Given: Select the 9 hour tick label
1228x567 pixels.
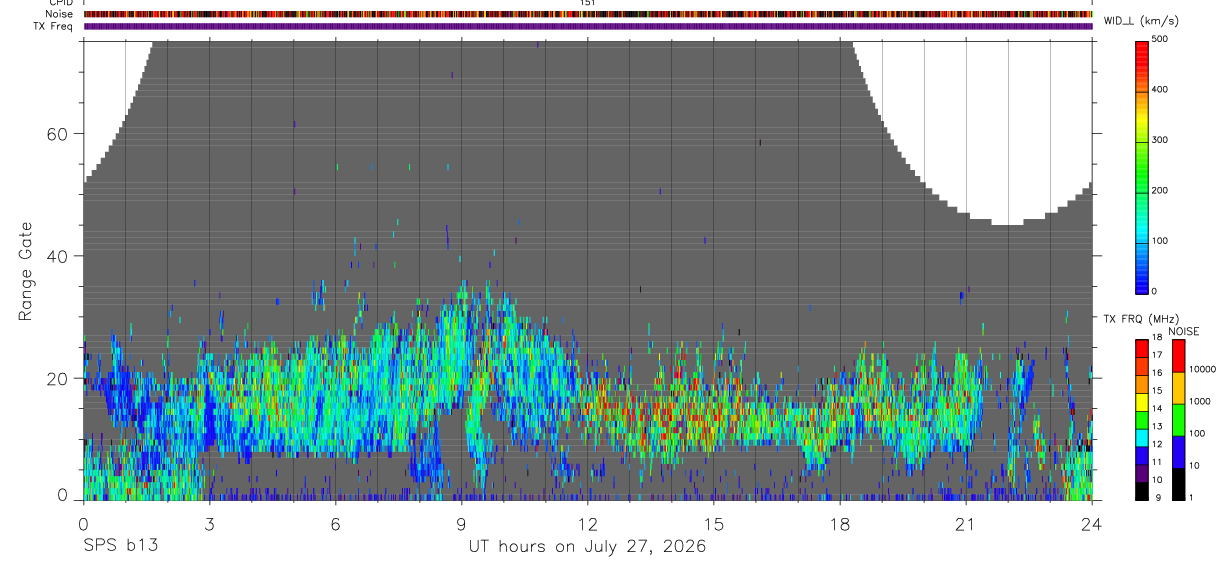Looking at the screenshot, I should pyautogui.click(x=462, y=524).
